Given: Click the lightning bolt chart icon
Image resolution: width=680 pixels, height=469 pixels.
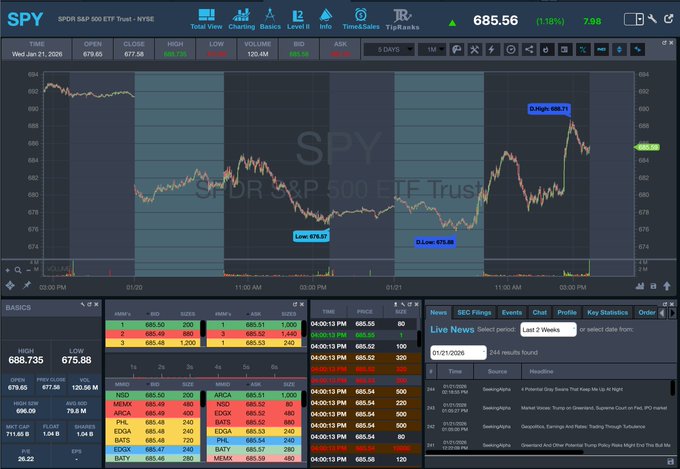Looking at the screenshot, I should click(x=492, y=49).
